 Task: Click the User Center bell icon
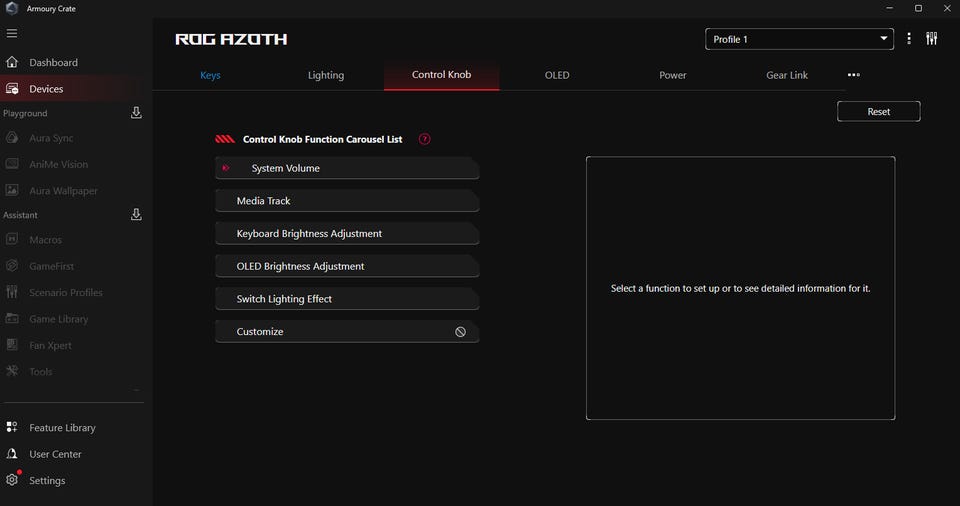pyautogui.click(x=12, y=454)
